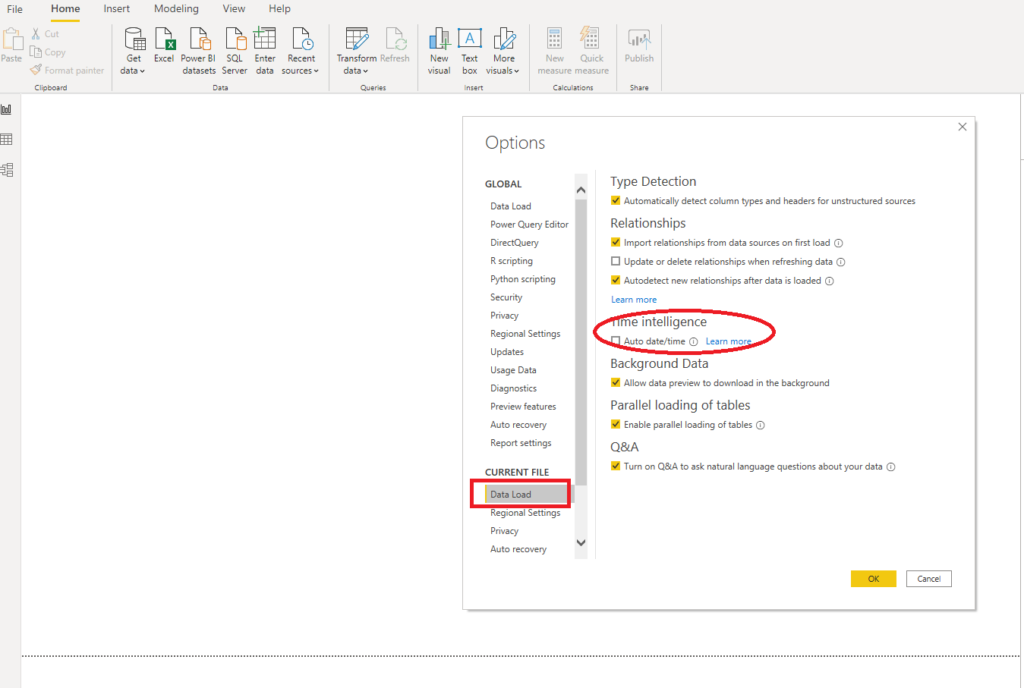Click the scroll up arrow in options list

click(x=581, y=190)
